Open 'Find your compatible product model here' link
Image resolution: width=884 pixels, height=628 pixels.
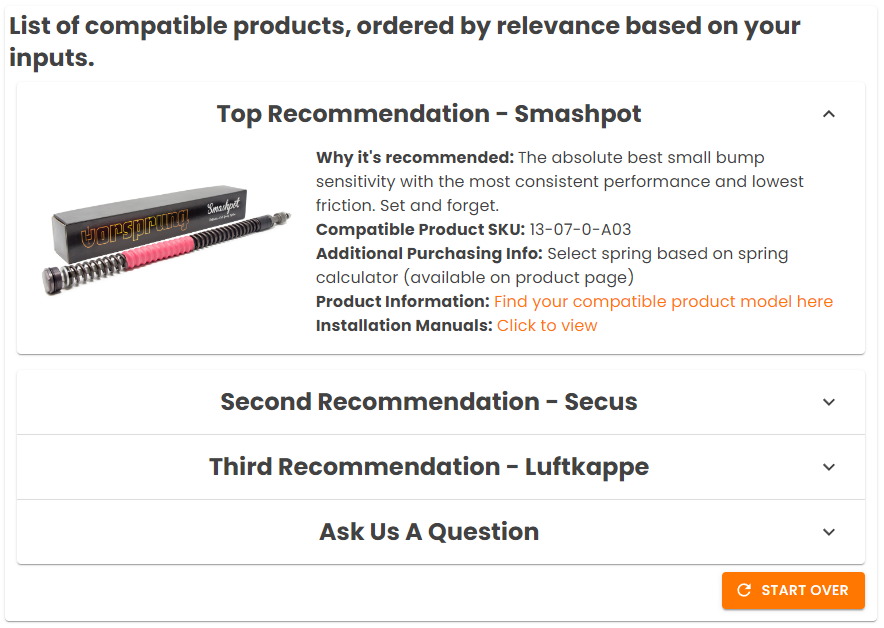tap(663, 302)
